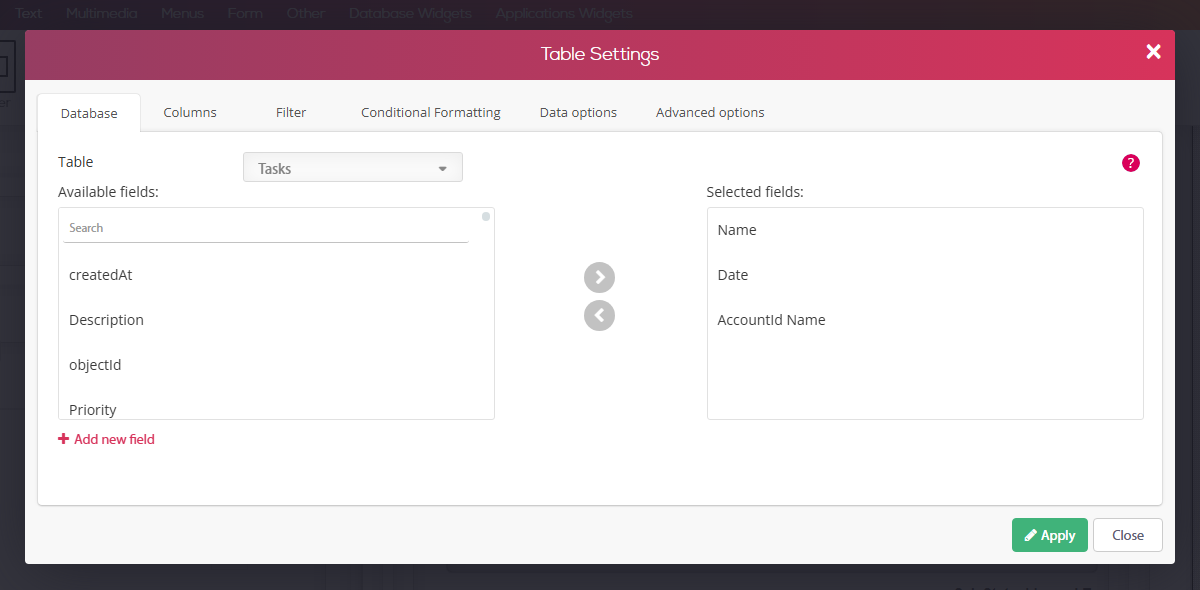Remove field using the left arrow button
Viewport: 1200px width, 590px height.
click(x=599, y=315)
